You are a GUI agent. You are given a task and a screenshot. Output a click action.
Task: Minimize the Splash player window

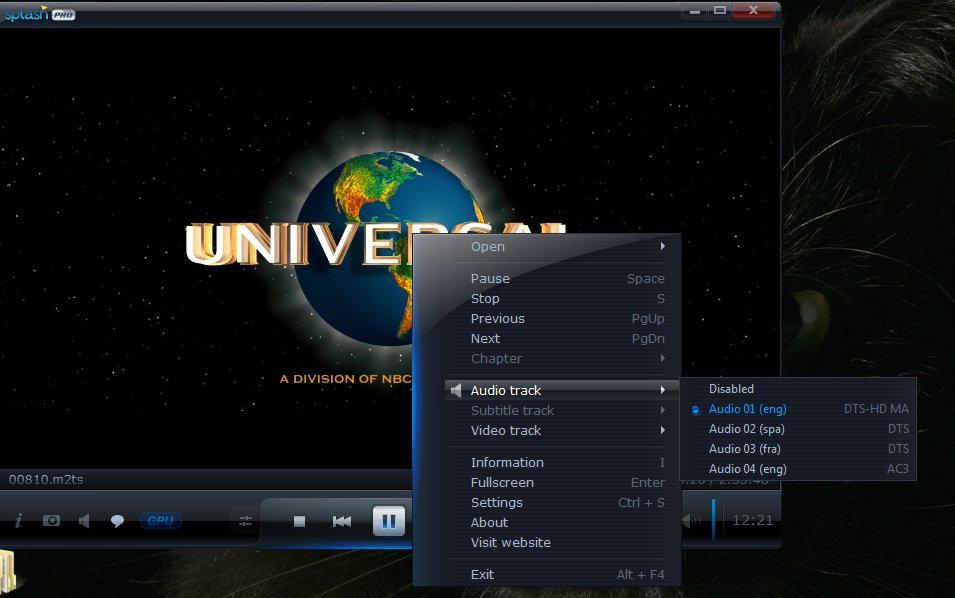pos(694,10)
